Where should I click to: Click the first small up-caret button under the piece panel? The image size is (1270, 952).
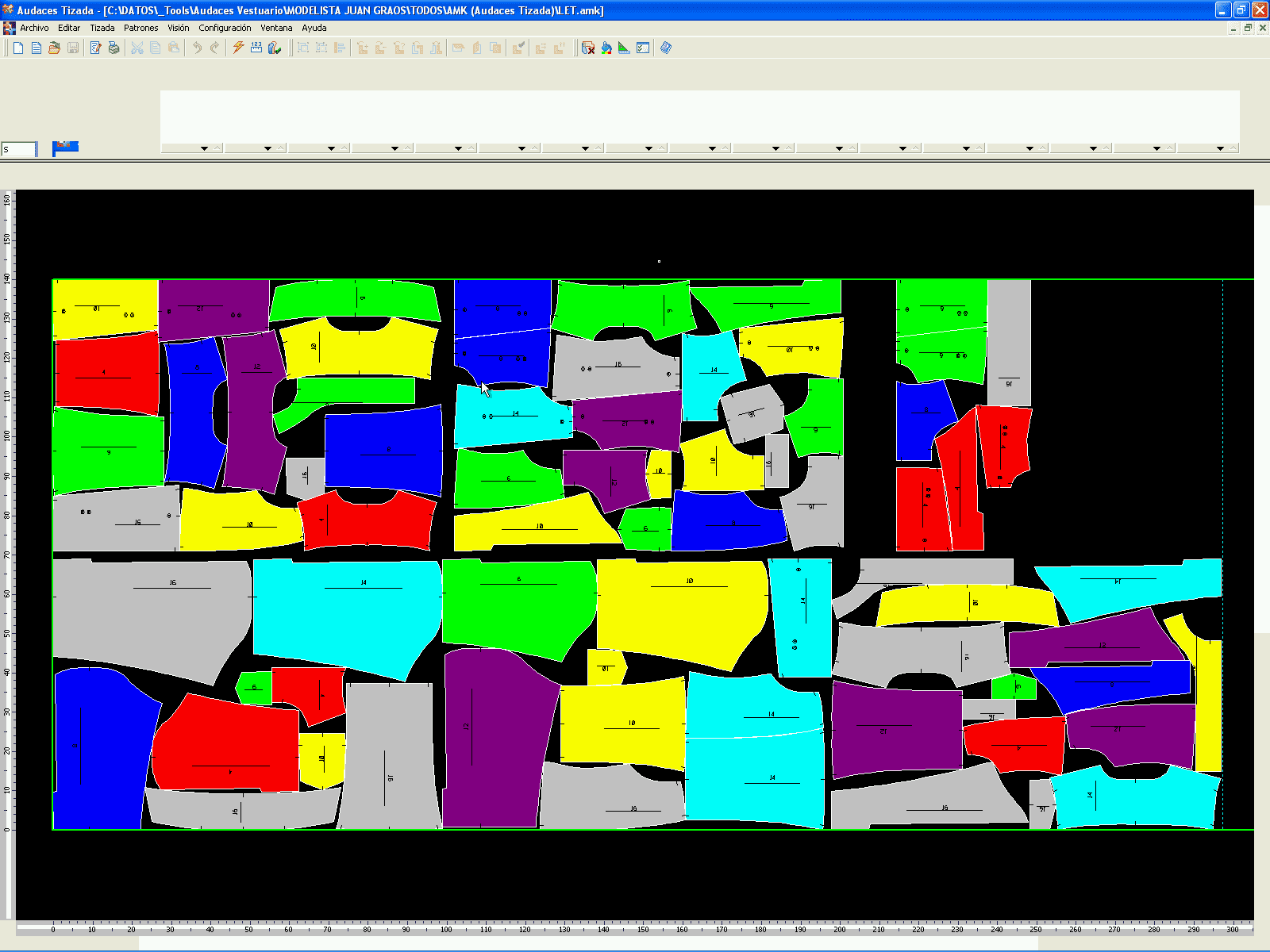point(217,148)
